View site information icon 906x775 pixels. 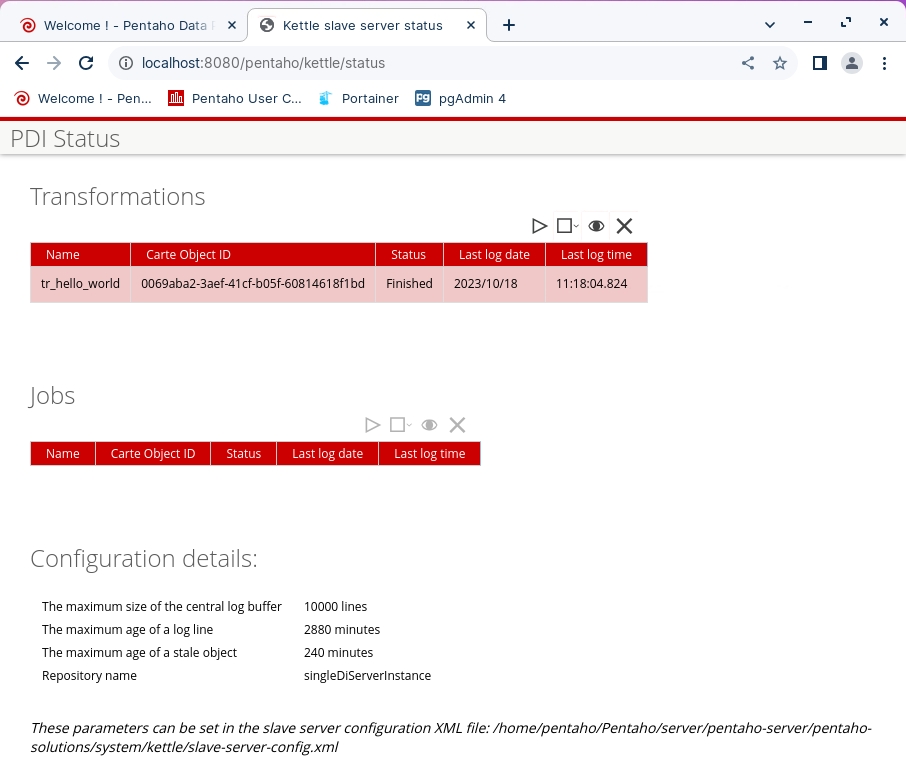(125, 63)
